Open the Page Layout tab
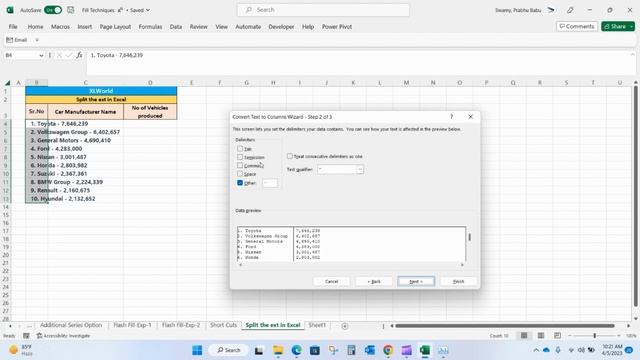Viewport: 640px width, 360px height. 115,27
